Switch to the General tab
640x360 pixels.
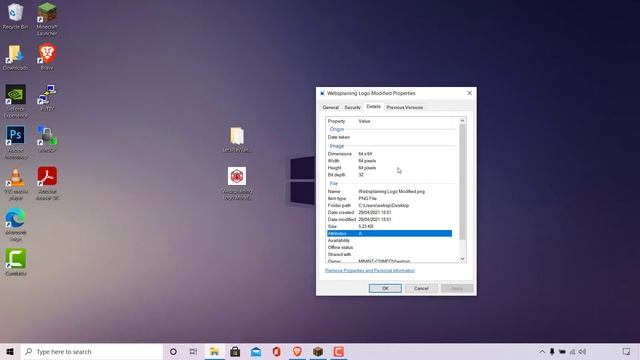[331, 107]
